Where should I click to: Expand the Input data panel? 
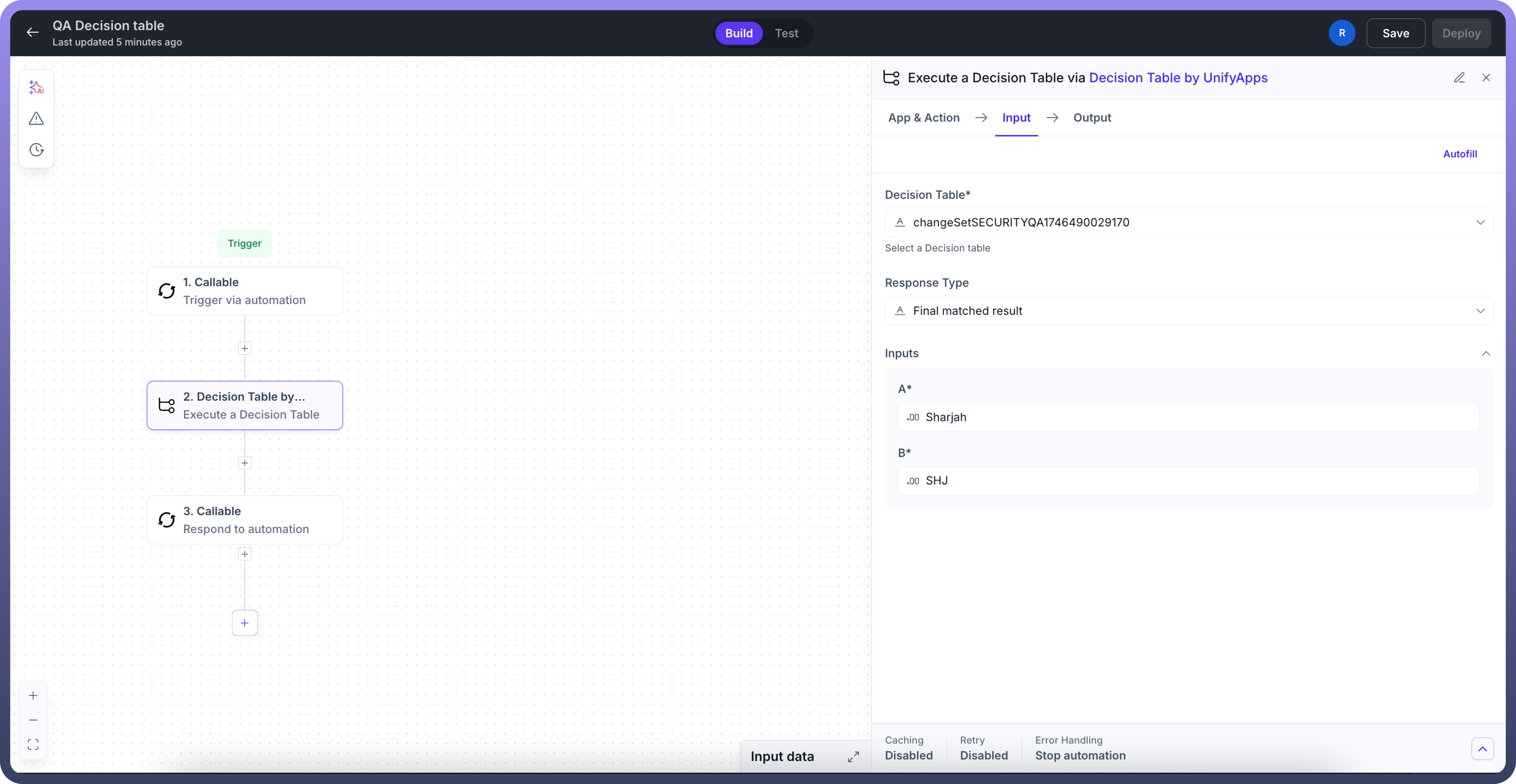tap(853, 756)
